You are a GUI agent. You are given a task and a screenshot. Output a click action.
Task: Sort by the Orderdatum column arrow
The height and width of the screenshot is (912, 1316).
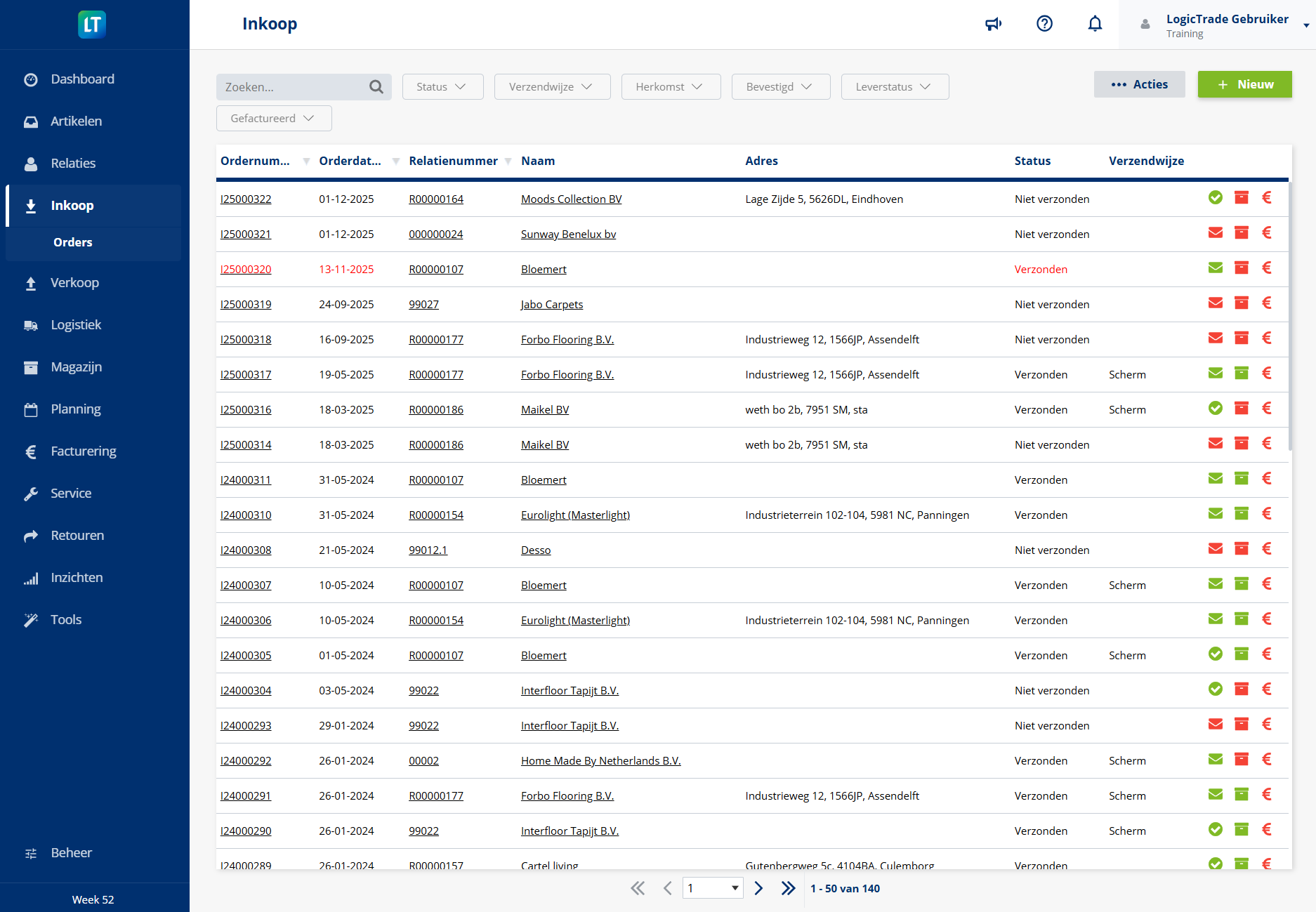click(396, 161)
